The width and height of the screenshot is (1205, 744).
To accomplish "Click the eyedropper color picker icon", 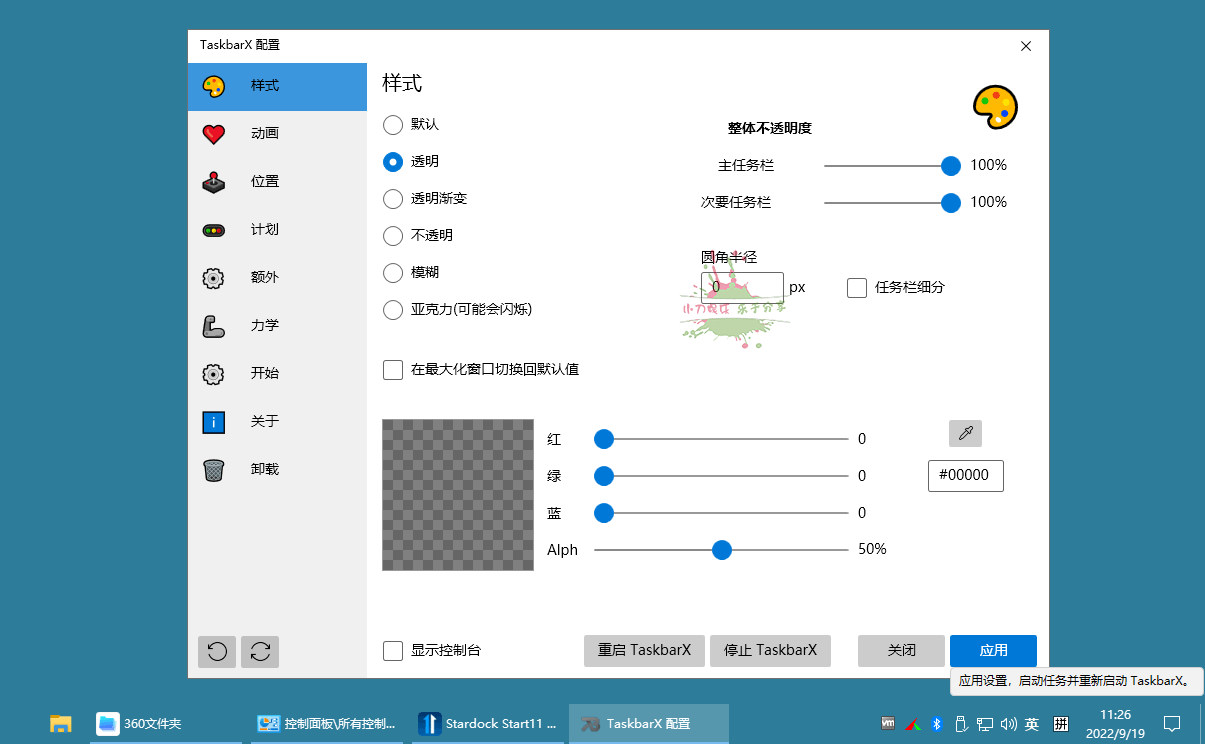I will coord(965,433).
